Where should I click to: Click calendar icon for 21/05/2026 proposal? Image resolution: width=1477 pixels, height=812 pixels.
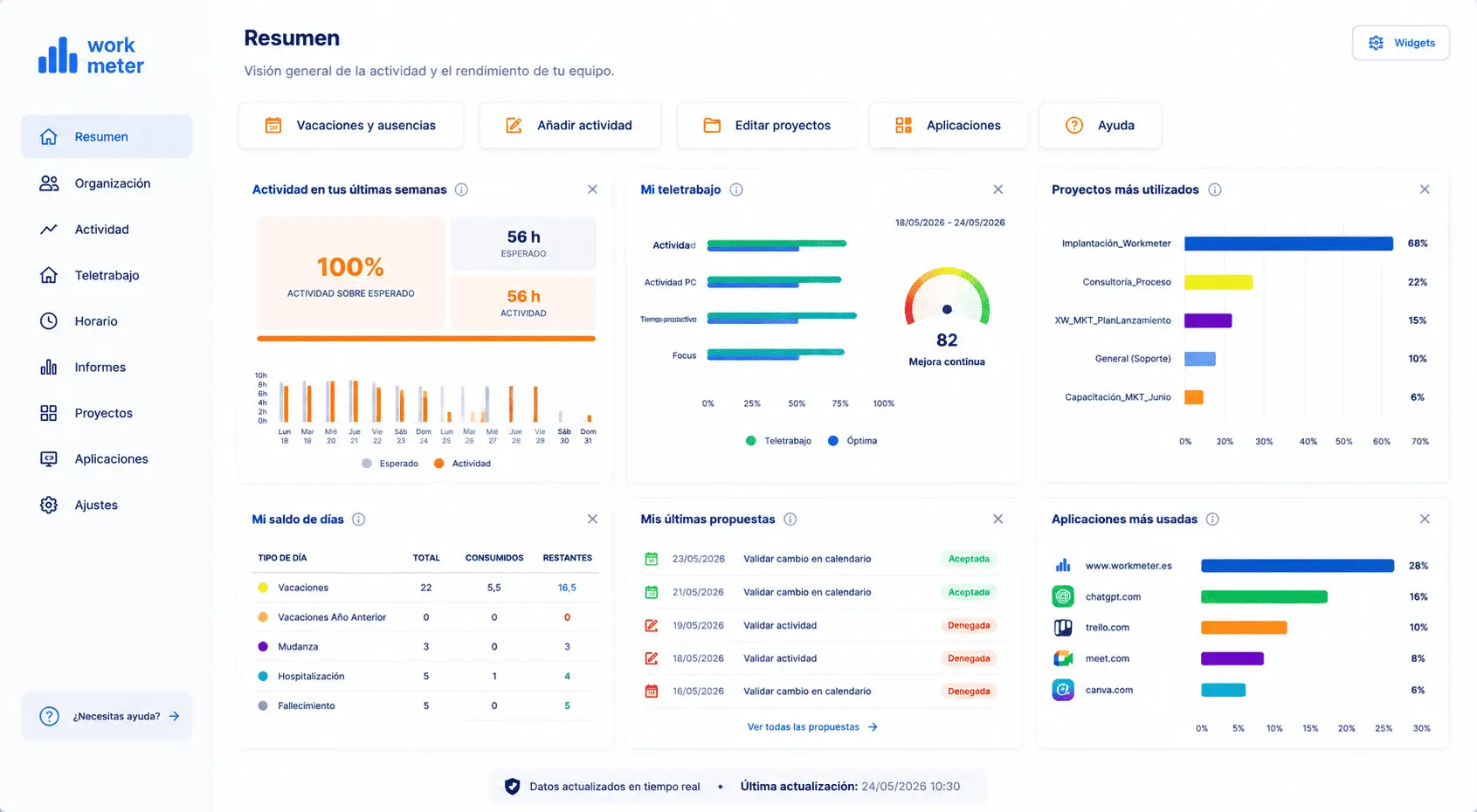pyautogui.click(x=651, y=592)
